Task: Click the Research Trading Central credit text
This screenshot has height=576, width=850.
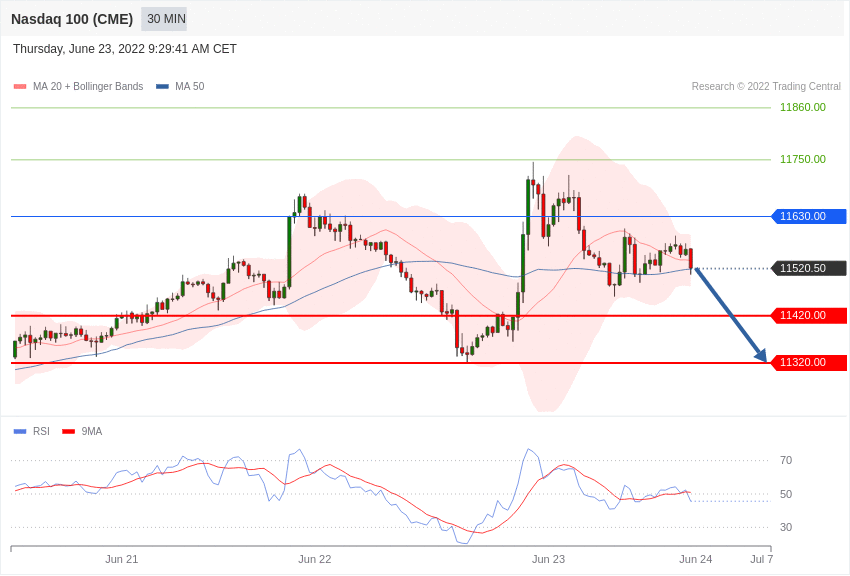Action: pos(766,86)
